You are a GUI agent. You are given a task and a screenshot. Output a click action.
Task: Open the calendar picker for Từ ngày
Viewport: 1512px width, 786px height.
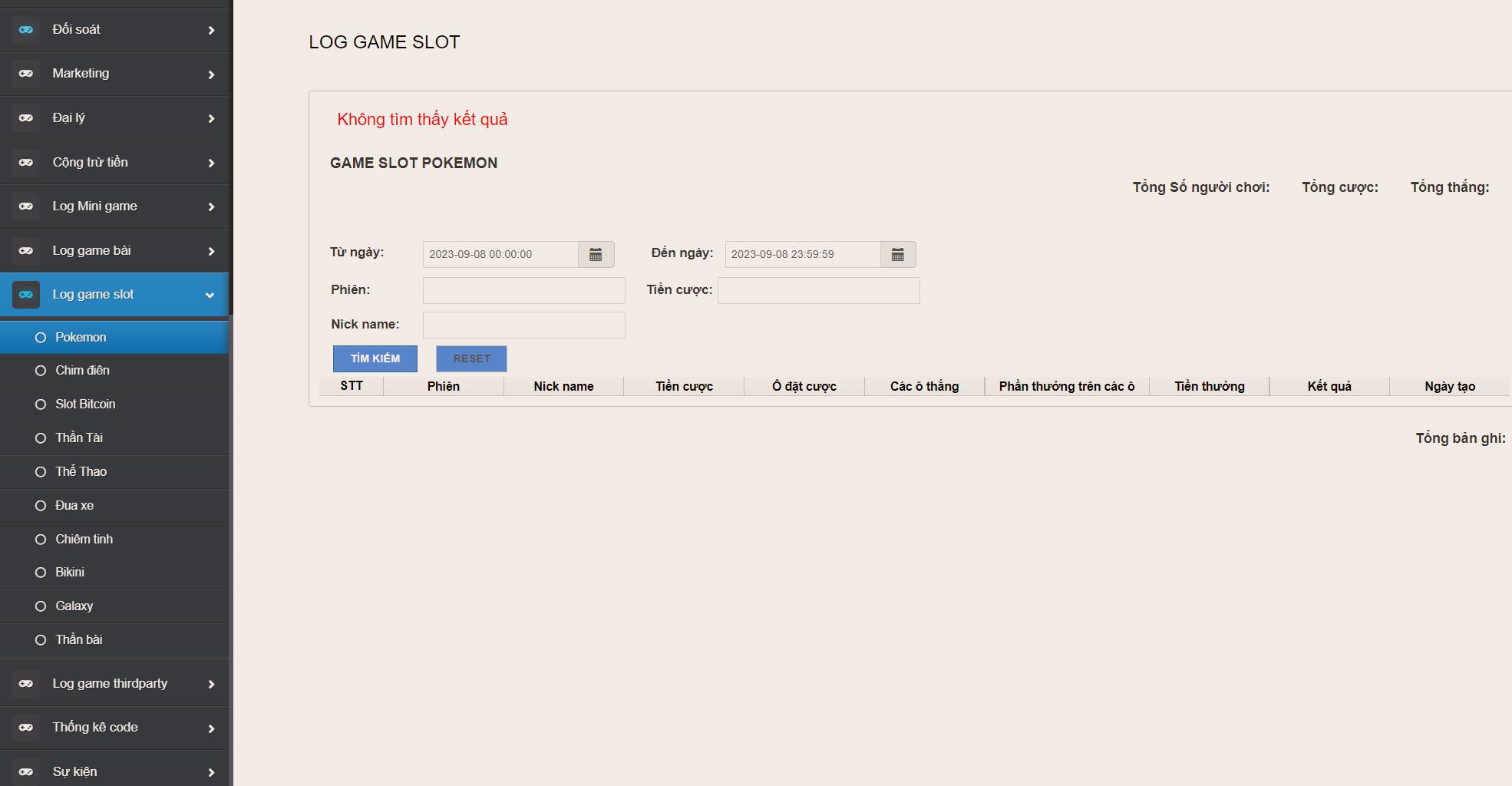(x=596, y=255)
